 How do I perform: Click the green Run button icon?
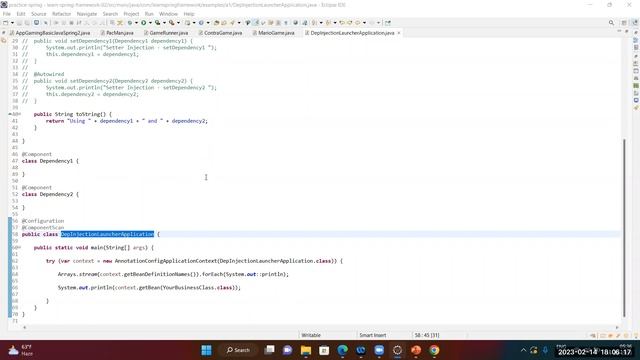coord(144,23)
